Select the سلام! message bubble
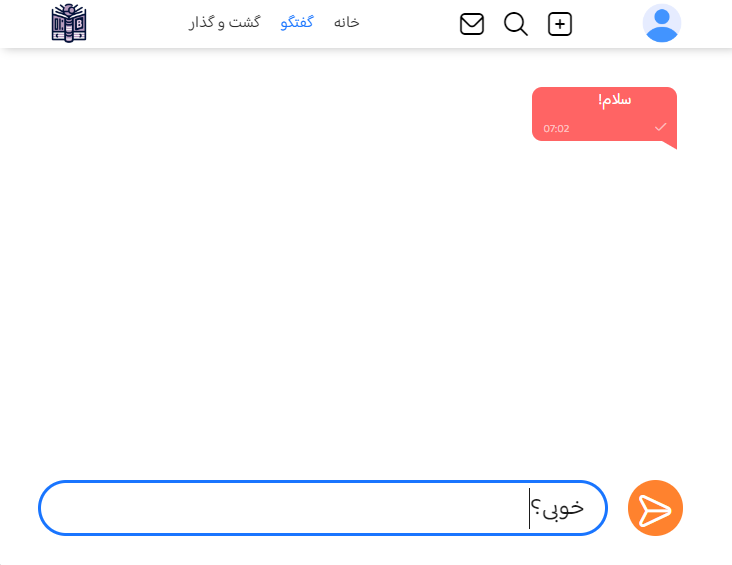Image resolution: width=732 pixels, height=565 pixels. (x=604, y=115)
